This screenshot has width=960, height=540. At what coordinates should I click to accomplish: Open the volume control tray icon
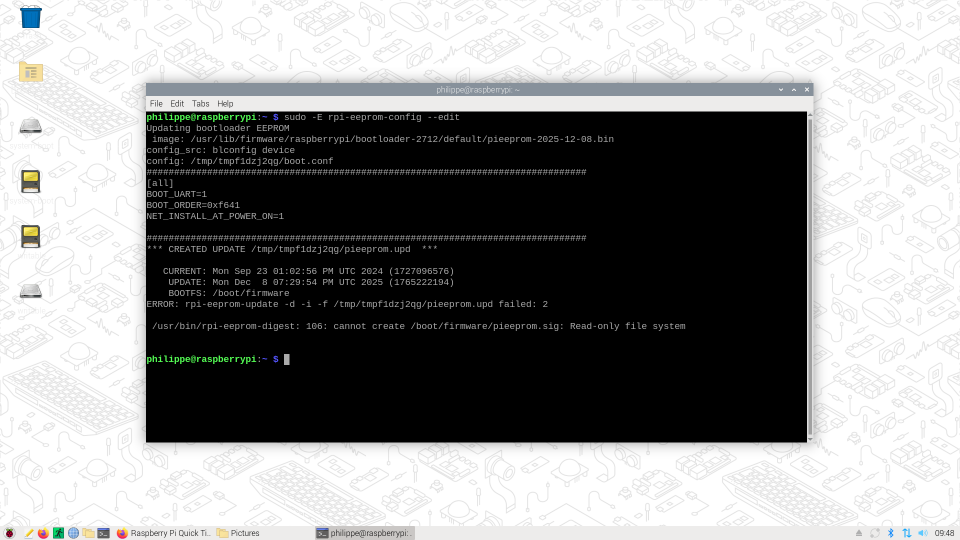click(x=923, y=533)
